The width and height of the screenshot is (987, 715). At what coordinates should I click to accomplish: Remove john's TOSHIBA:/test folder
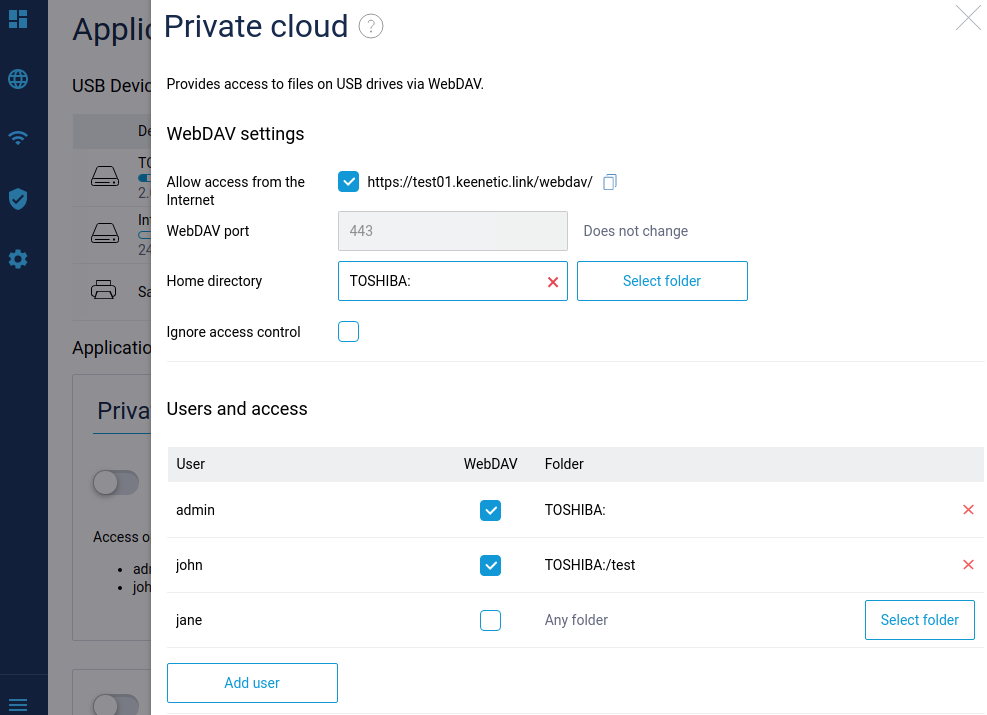(968, 565)
